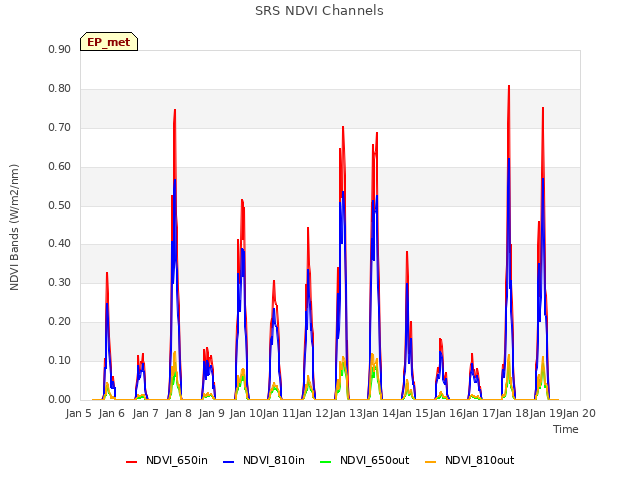Viewport: 640px width, 480px height.
Task: Click the blue peak near Jan 13
Action: pyautogui.click(x=343, y=192)
